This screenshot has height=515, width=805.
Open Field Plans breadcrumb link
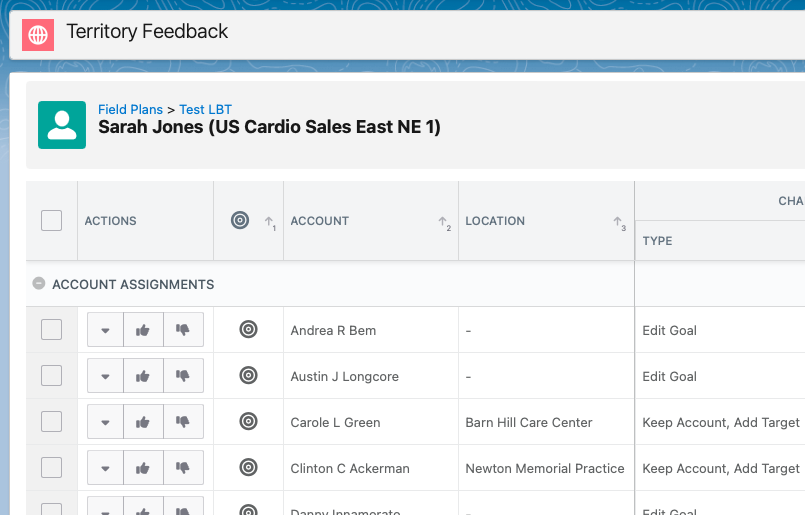click(130, 109)
